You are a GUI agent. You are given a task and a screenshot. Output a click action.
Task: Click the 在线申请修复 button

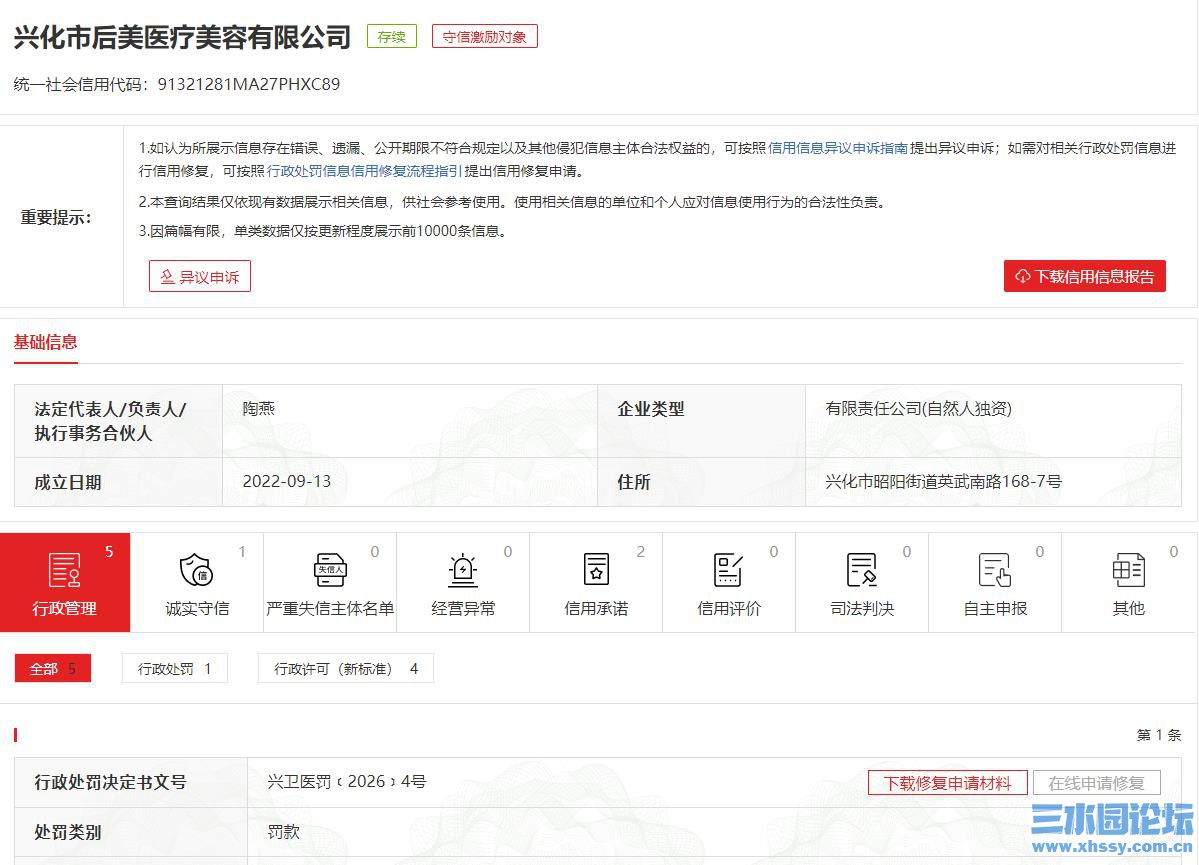pos(1097,783)
